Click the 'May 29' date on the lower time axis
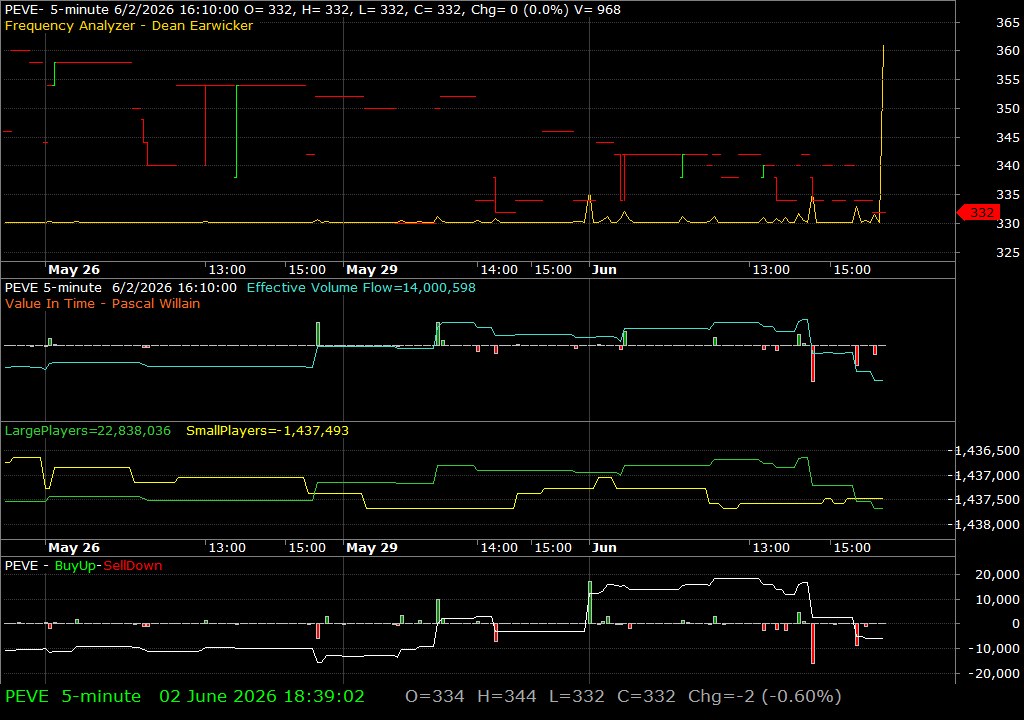This screenshot has height=720, width=1024. click(372, 548)
